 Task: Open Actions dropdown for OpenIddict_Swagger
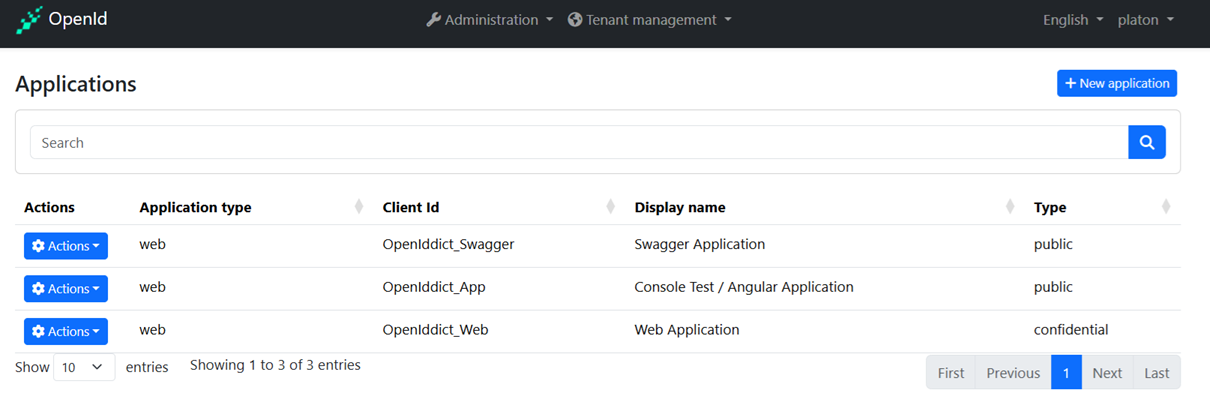pyautogui.click(x=65, y=246)
